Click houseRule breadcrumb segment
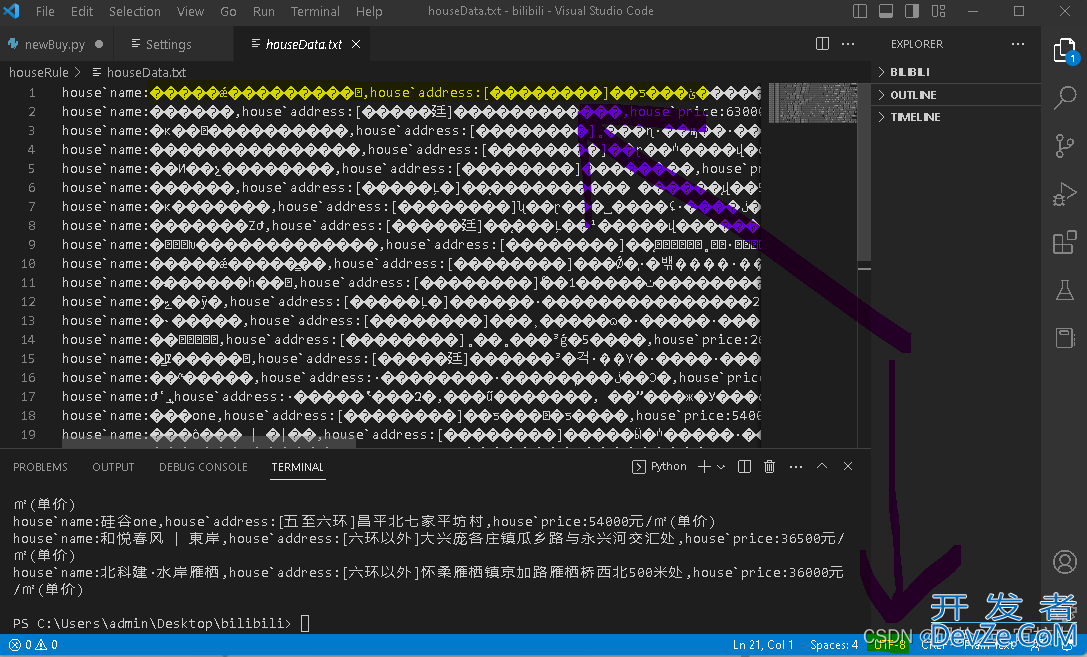The image size is (1087, 657). [39, 72]
